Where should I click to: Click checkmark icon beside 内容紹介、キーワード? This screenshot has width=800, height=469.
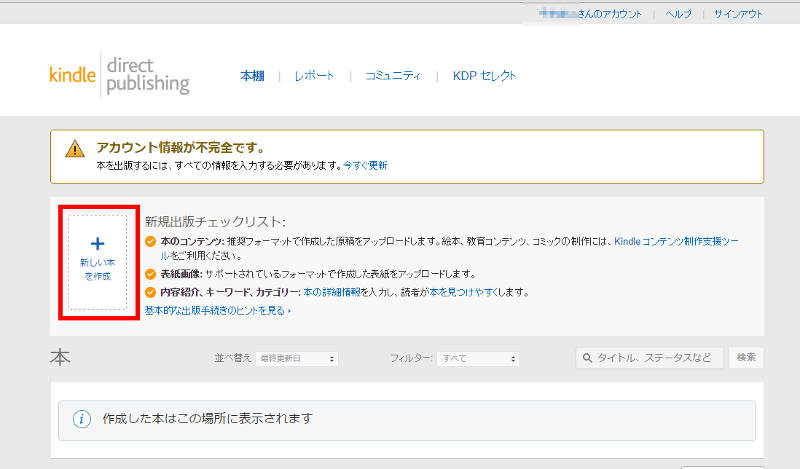click(x=150, y=292)
